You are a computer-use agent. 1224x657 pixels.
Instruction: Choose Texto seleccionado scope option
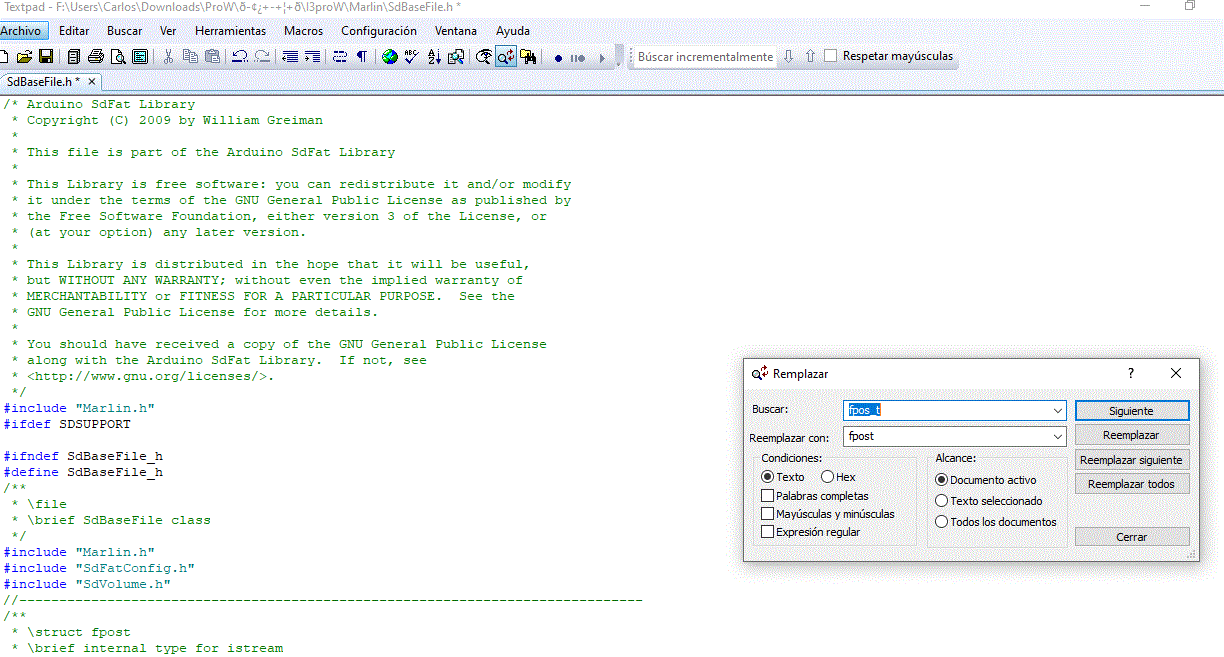click(x=941, y=501)
